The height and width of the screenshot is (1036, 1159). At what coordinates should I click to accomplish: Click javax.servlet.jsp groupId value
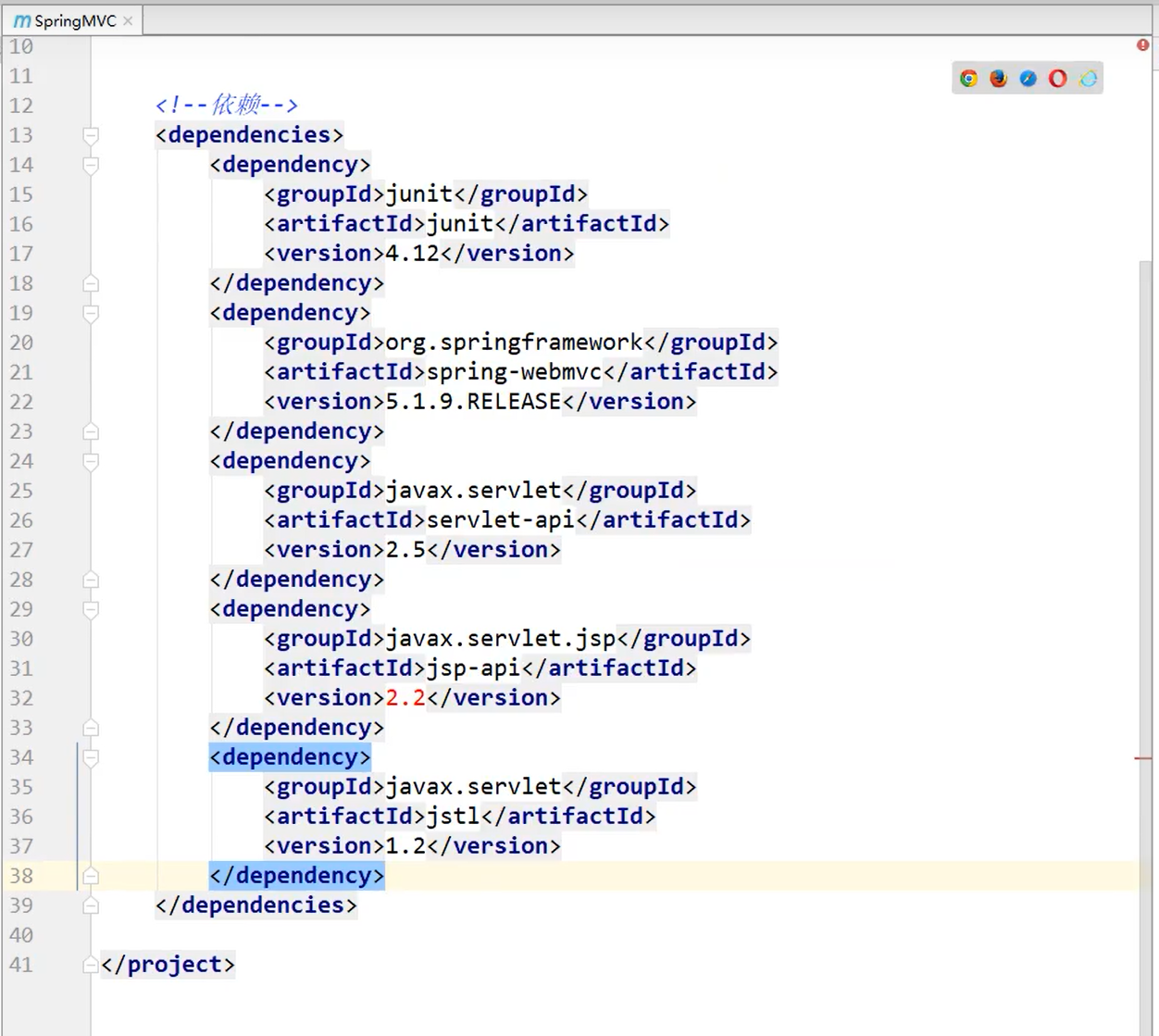501,639
